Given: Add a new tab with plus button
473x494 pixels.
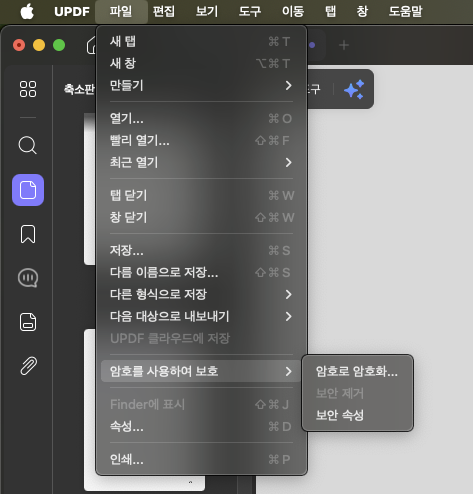Looking at the screenshot, I should click(344, 45).
